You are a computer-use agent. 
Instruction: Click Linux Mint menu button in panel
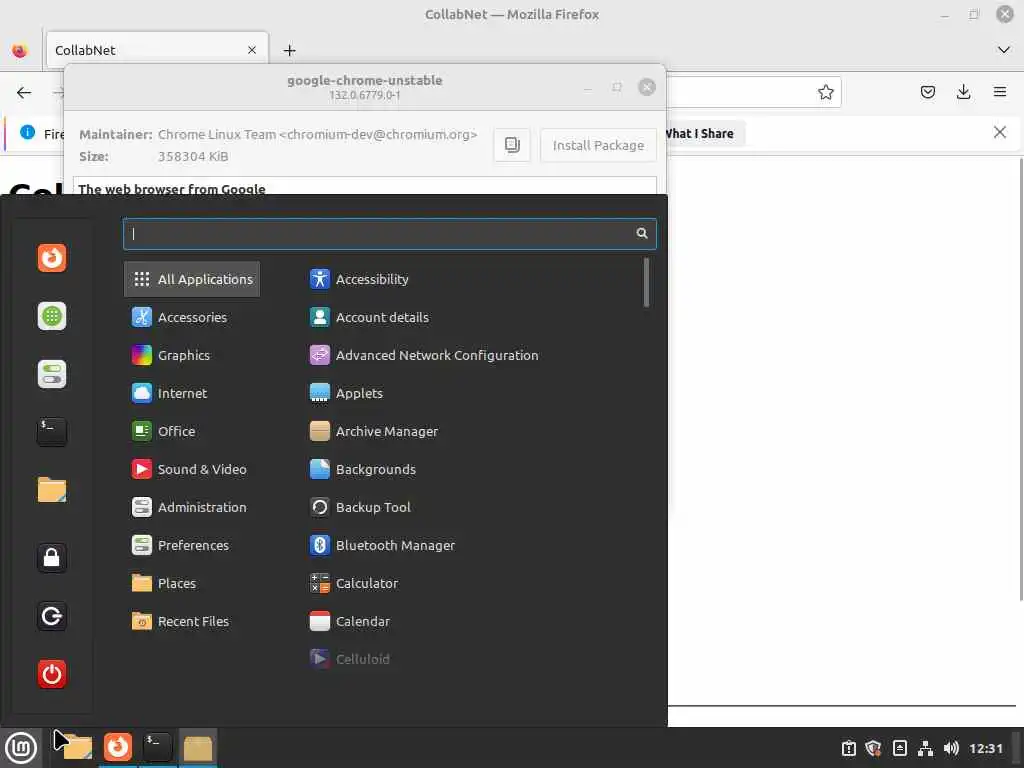click(x=21, y=748)
